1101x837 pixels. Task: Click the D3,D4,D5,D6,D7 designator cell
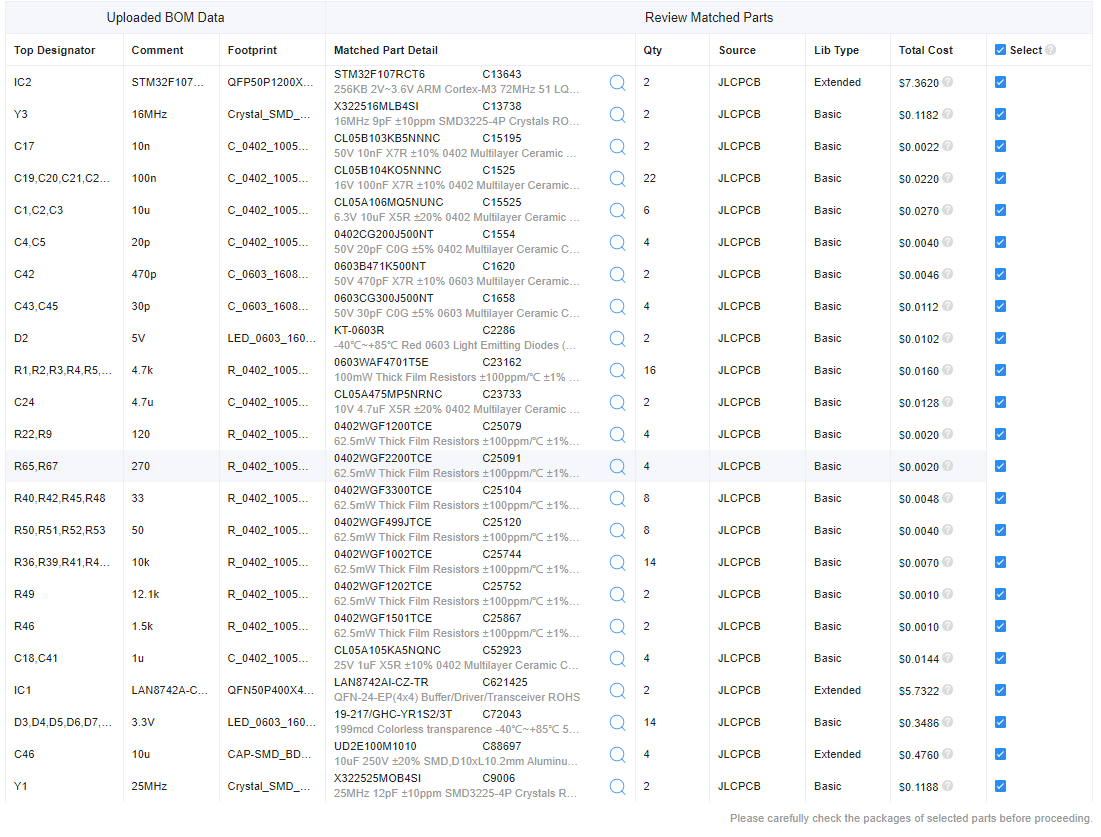[62, 723]
